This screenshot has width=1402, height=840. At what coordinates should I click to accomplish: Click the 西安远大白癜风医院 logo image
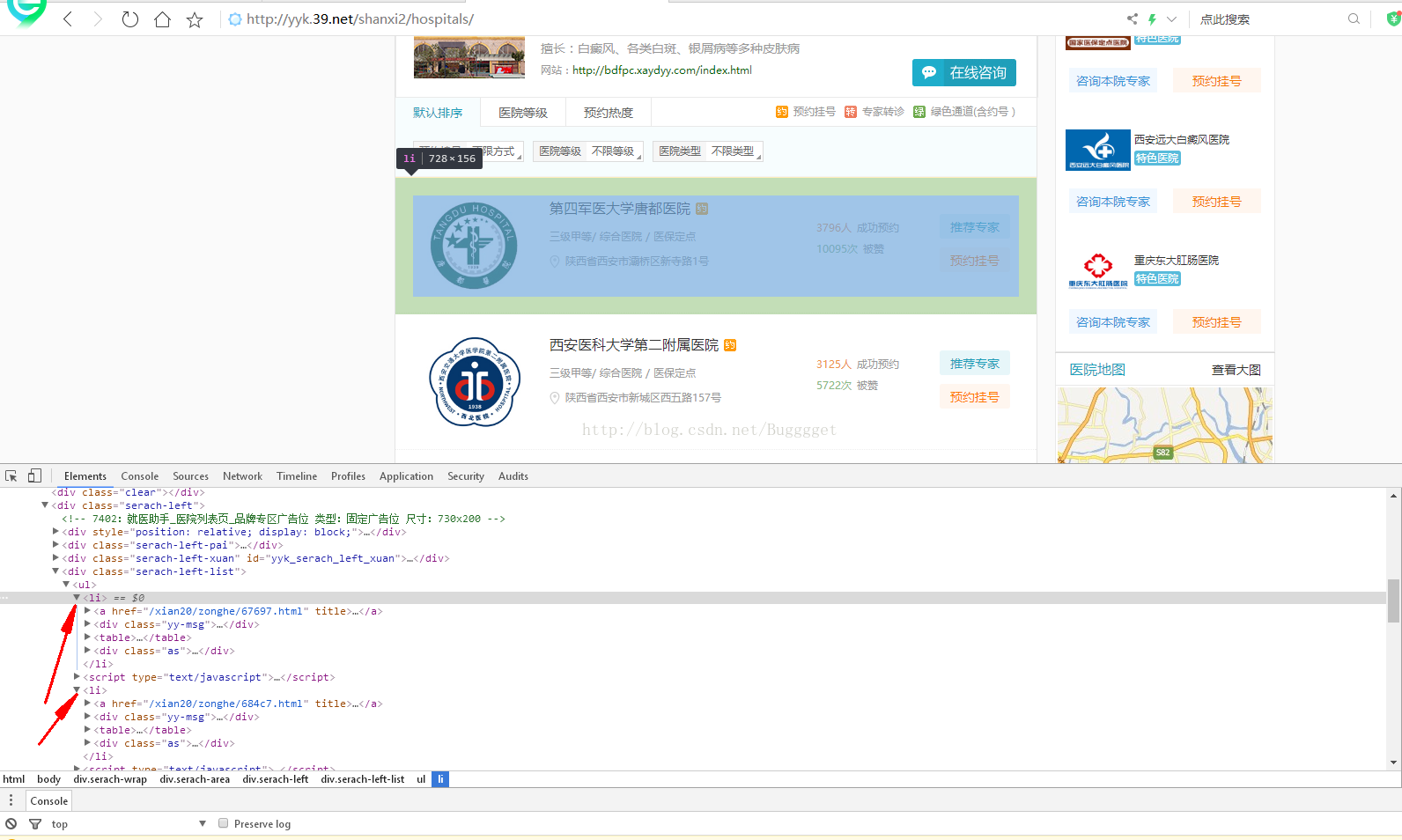1097,150
